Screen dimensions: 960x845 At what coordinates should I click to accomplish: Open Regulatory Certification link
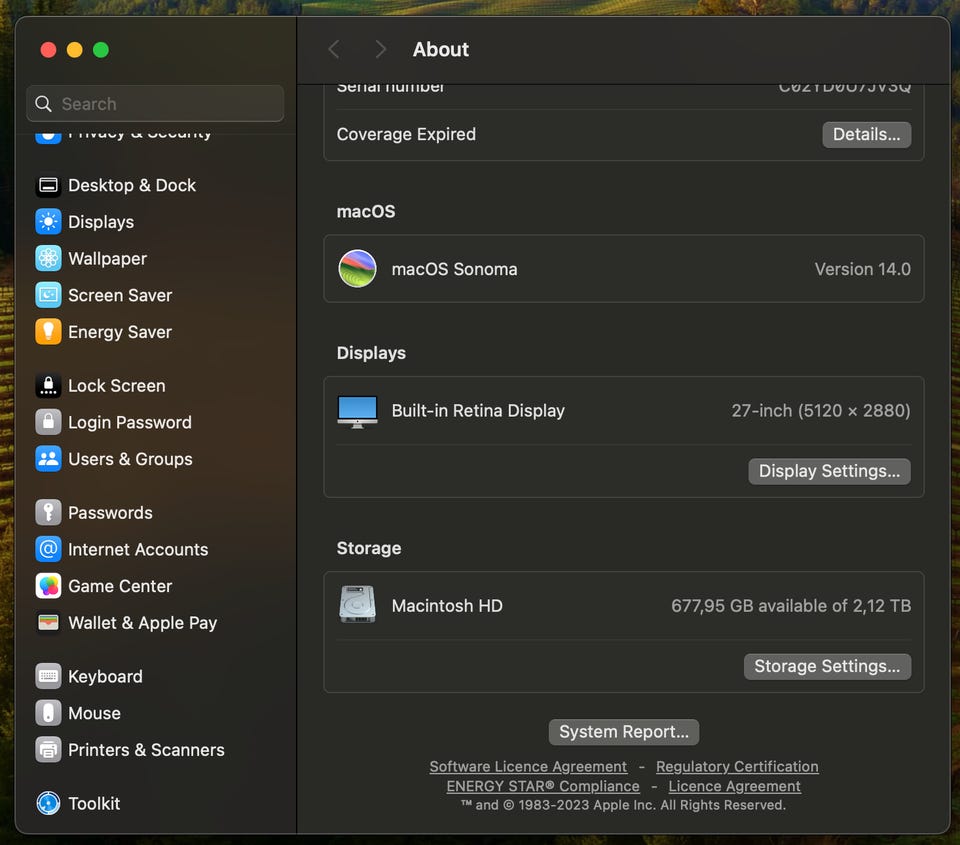point(737,767)
